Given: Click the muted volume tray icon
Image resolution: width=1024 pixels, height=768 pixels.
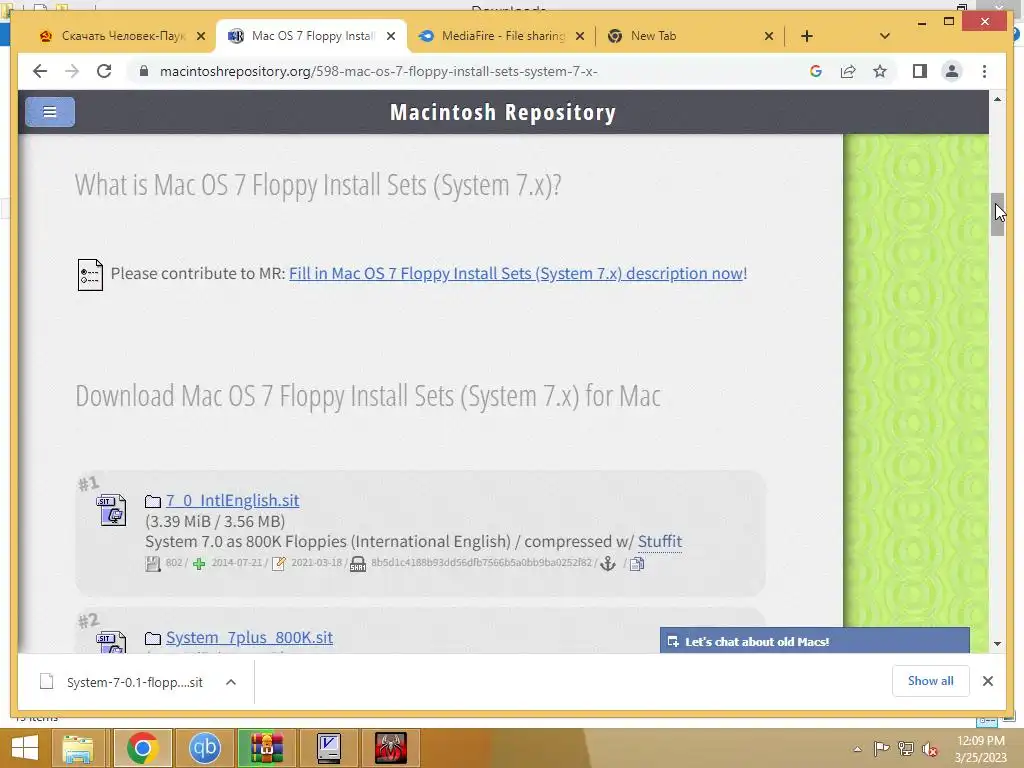Looking at the screenshot, I should point(929,749).
